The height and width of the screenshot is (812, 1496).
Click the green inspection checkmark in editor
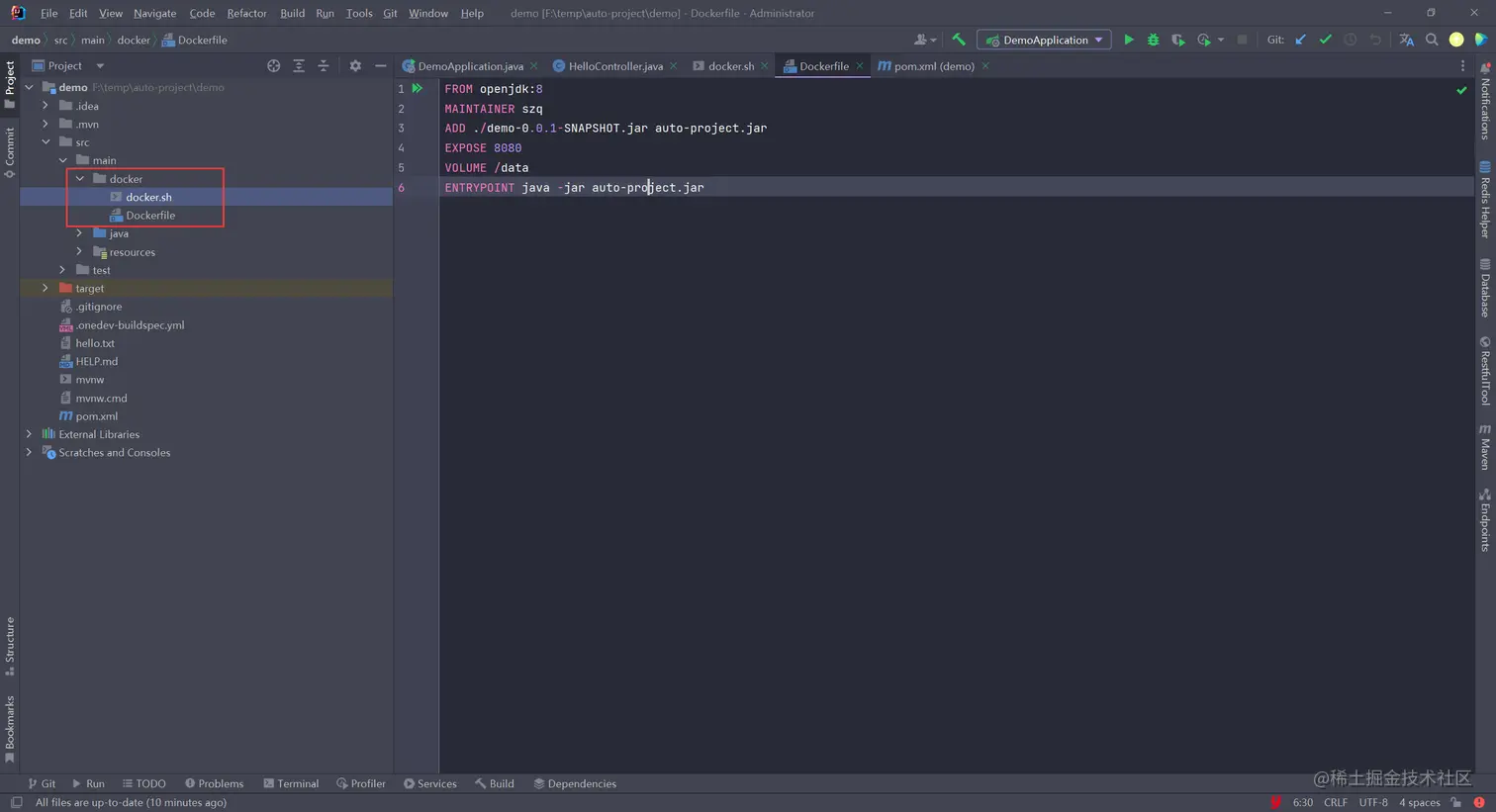pyautogui.click(x=1461, y=90)
